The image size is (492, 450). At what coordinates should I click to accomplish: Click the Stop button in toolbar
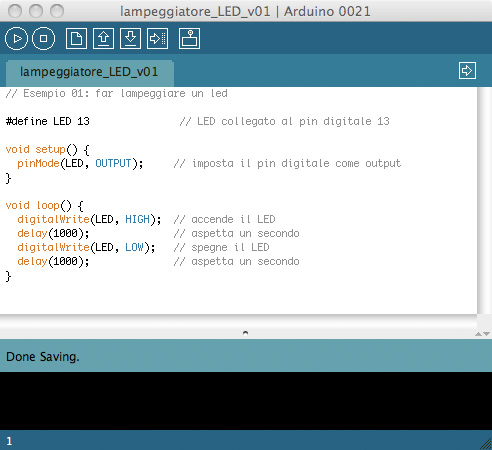43,39
